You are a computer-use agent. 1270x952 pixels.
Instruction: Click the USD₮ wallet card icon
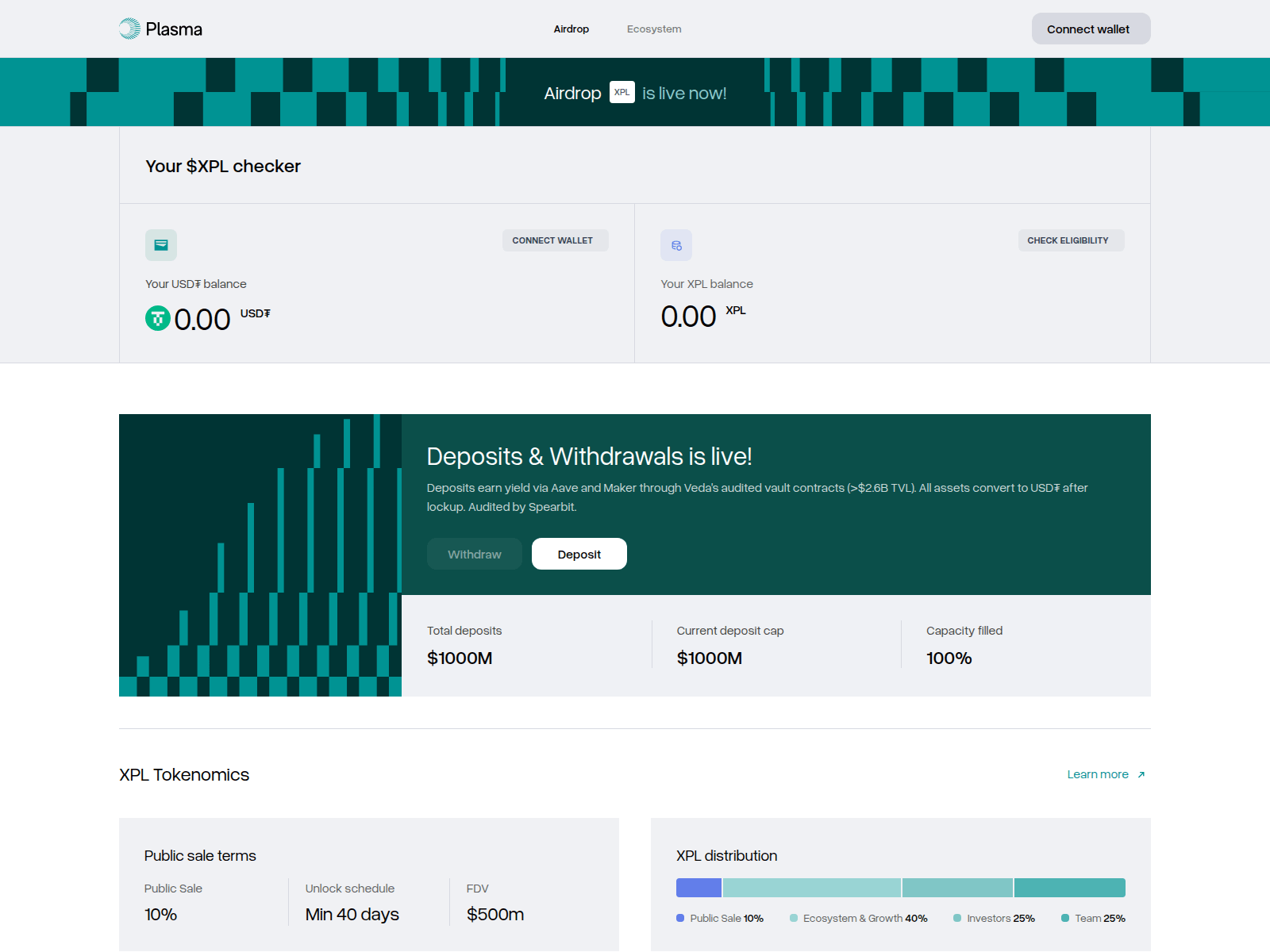click(161, 245)
